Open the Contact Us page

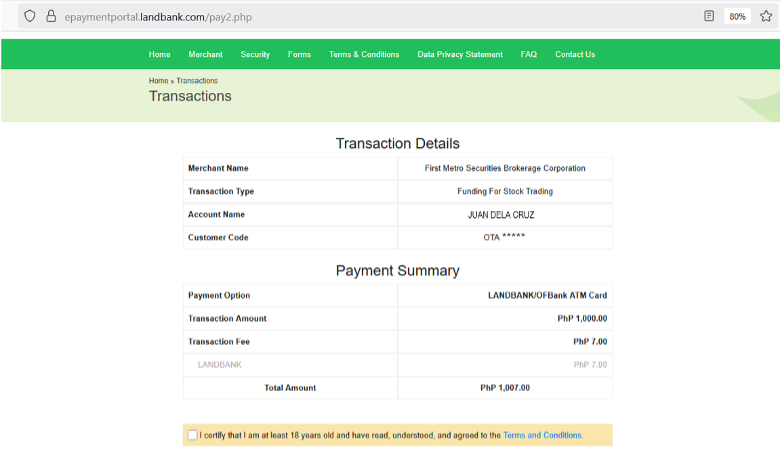tap(575, 54)
